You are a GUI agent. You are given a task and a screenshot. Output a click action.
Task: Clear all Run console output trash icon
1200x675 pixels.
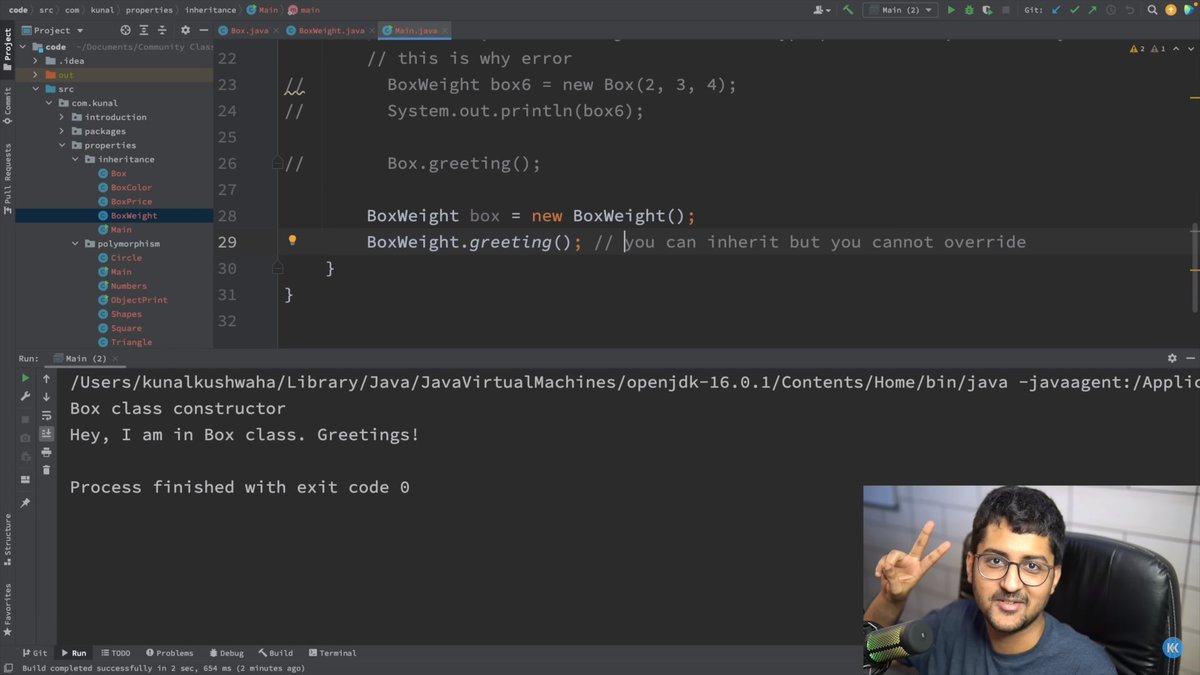click(x=46, y=470)
